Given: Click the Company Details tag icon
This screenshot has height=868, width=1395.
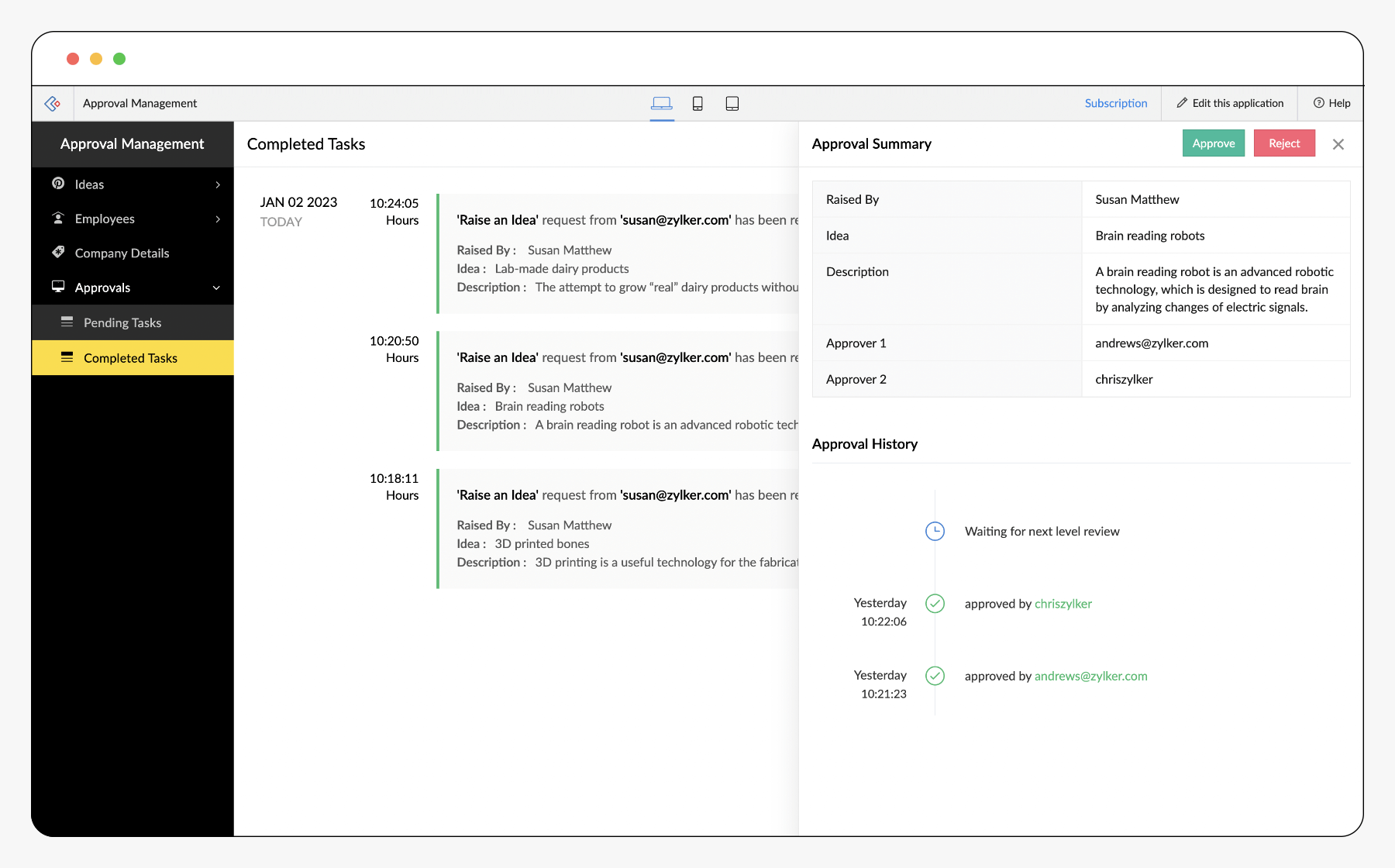Looking at the screenshot, I should [58, 252].
